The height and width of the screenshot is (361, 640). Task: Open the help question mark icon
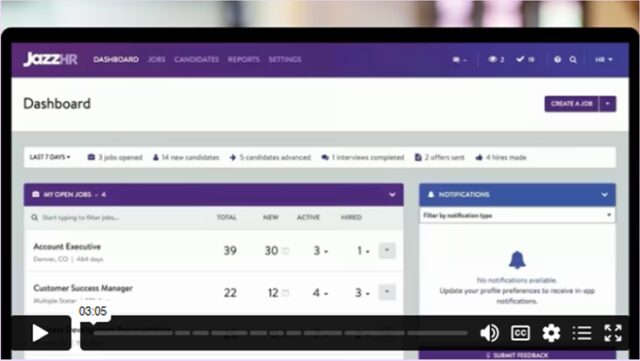[x=557, y=60]
